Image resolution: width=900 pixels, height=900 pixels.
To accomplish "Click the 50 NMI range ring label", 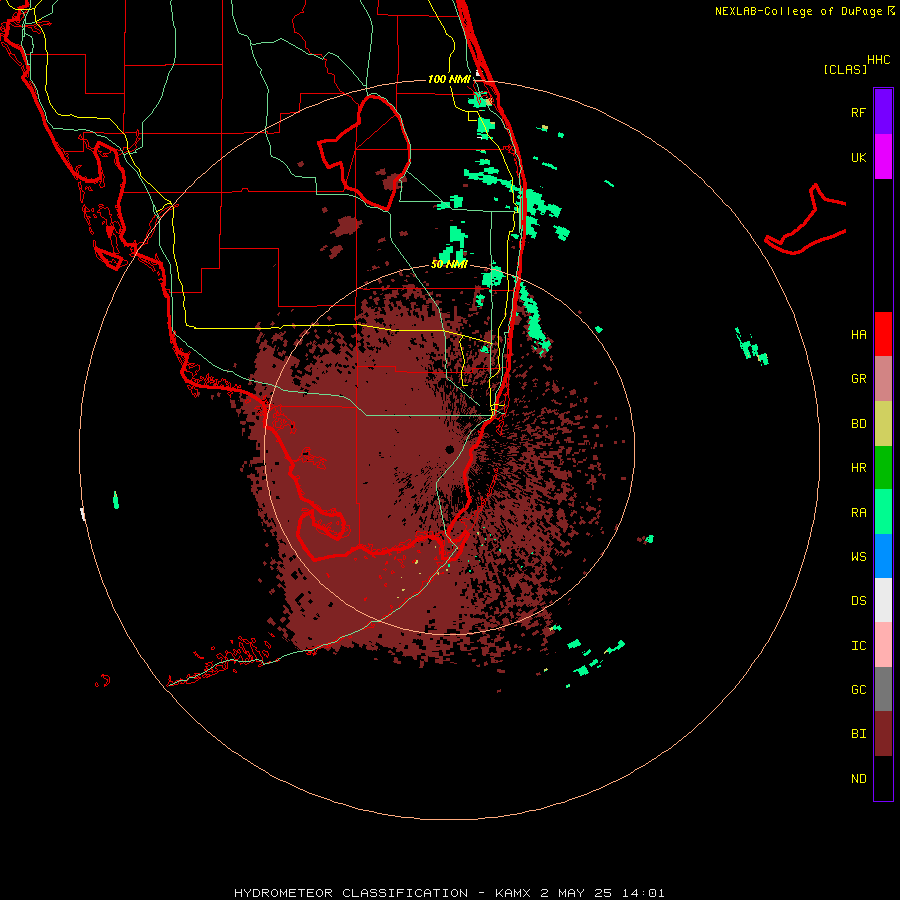I will click(x=449, y=264).
